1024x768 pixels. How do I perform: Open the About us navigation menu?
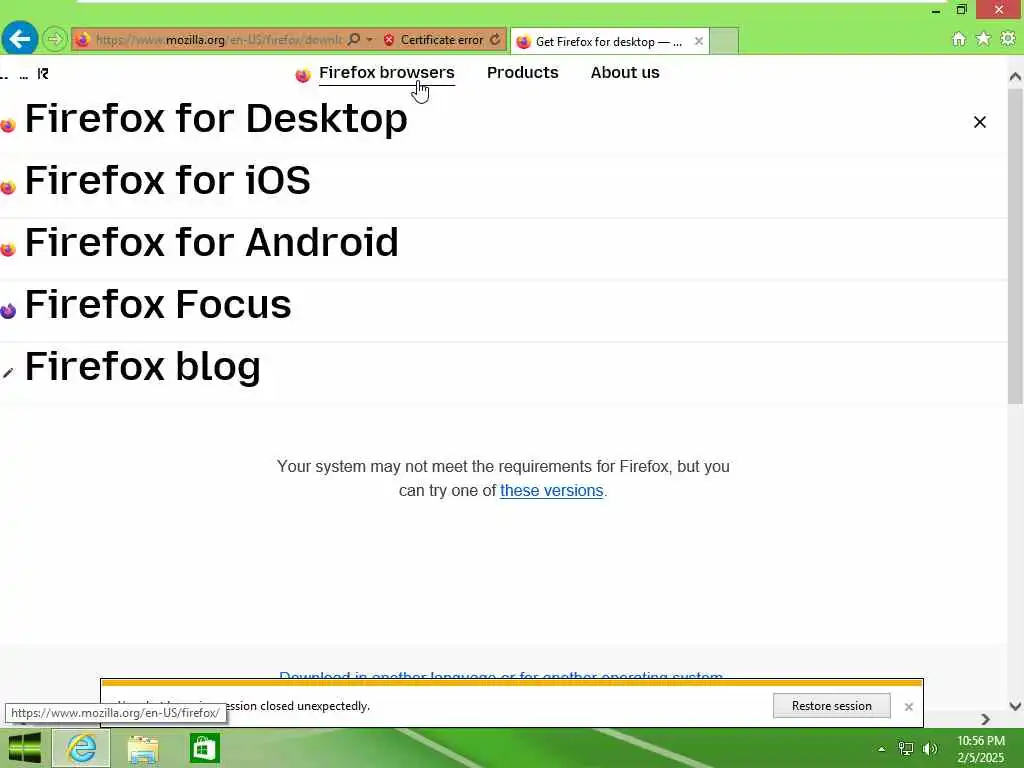625,72
